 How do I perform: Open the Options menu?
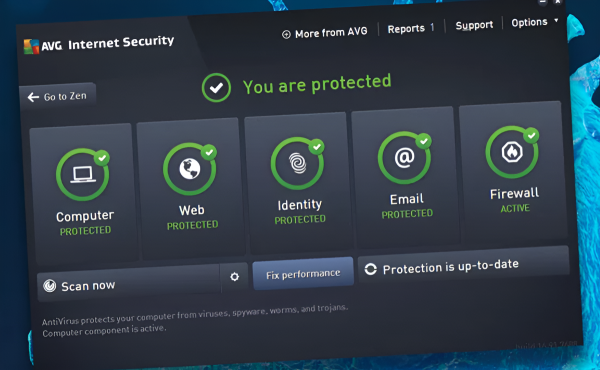530,22
